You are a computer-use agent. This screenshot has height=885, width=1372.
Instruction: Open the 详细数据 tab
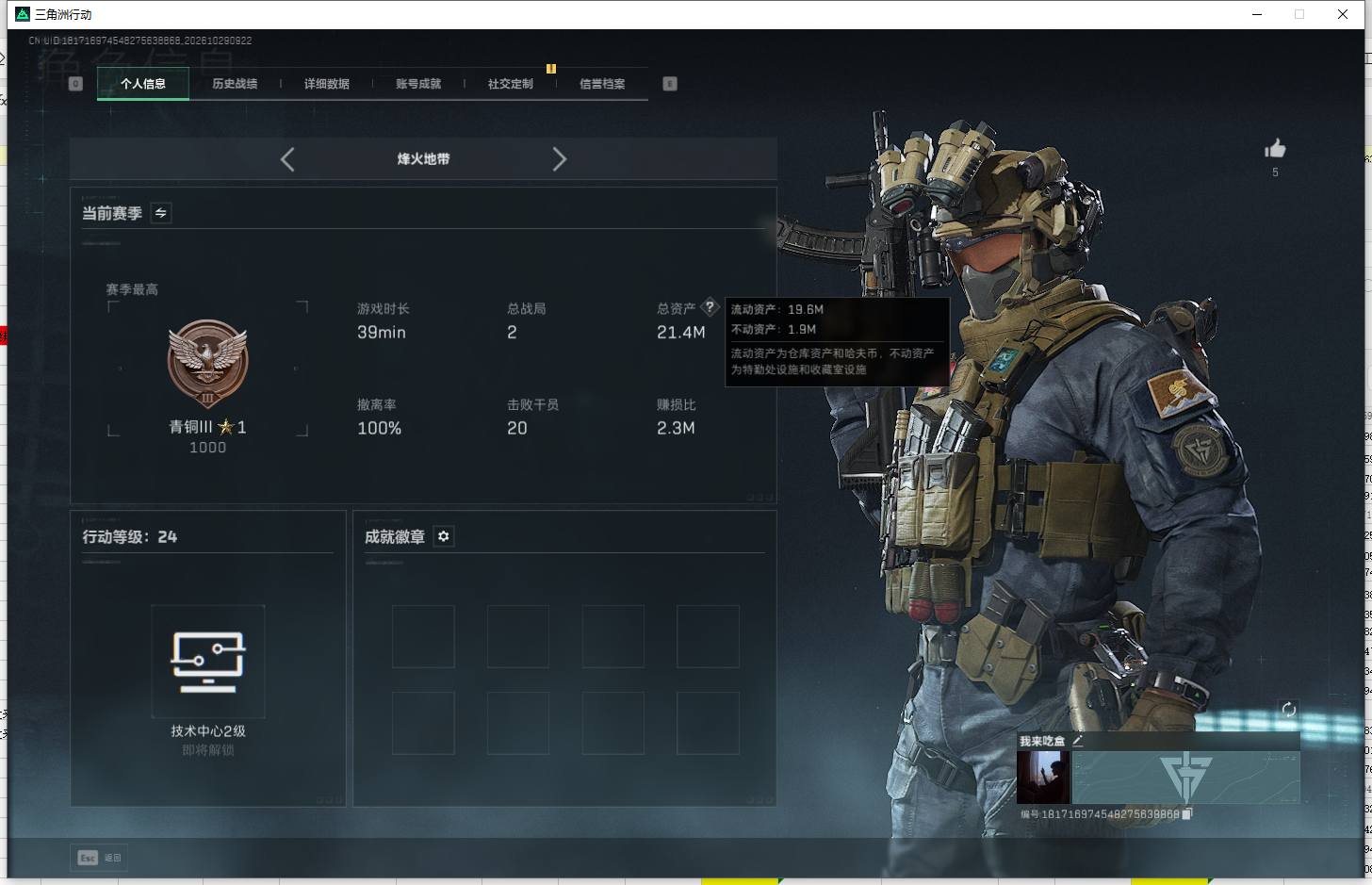(x=326, y=84)
